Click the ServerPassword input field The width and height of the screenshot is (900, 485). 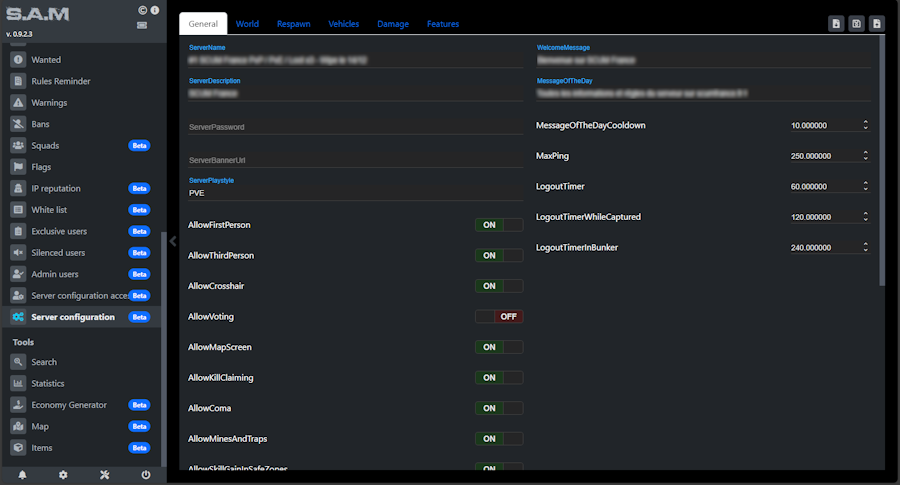click(x=355, y=127)
